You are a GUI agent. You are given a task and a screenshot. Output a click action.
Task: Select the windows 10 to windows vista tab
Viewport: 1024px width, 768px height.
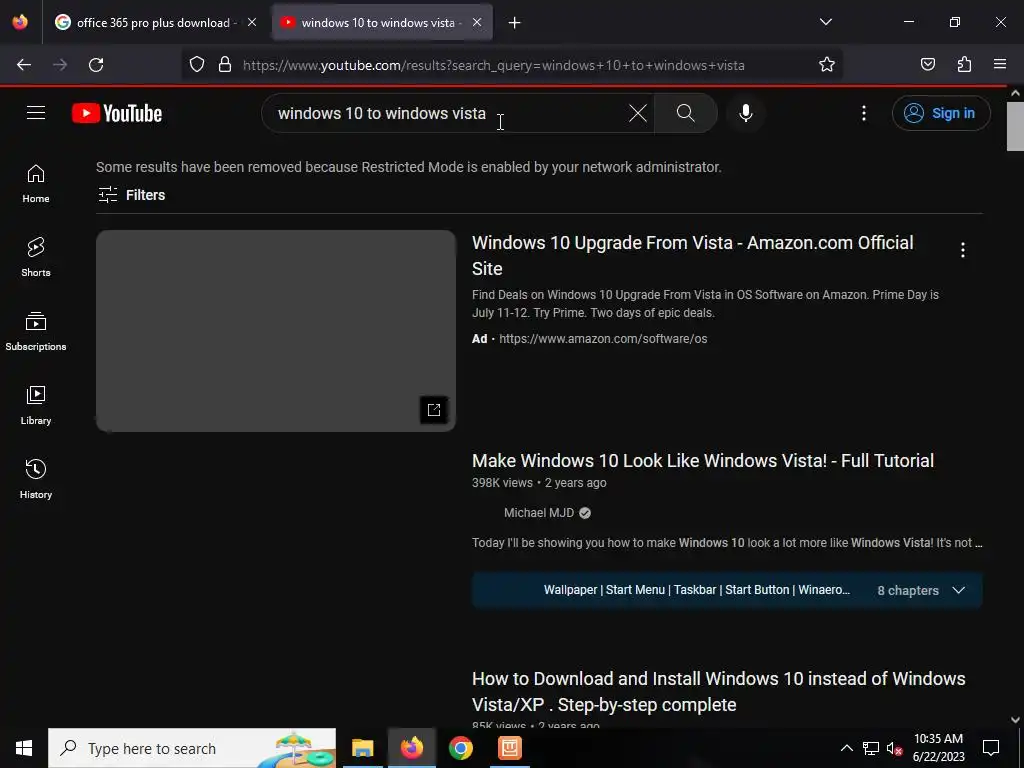point(381,23)
